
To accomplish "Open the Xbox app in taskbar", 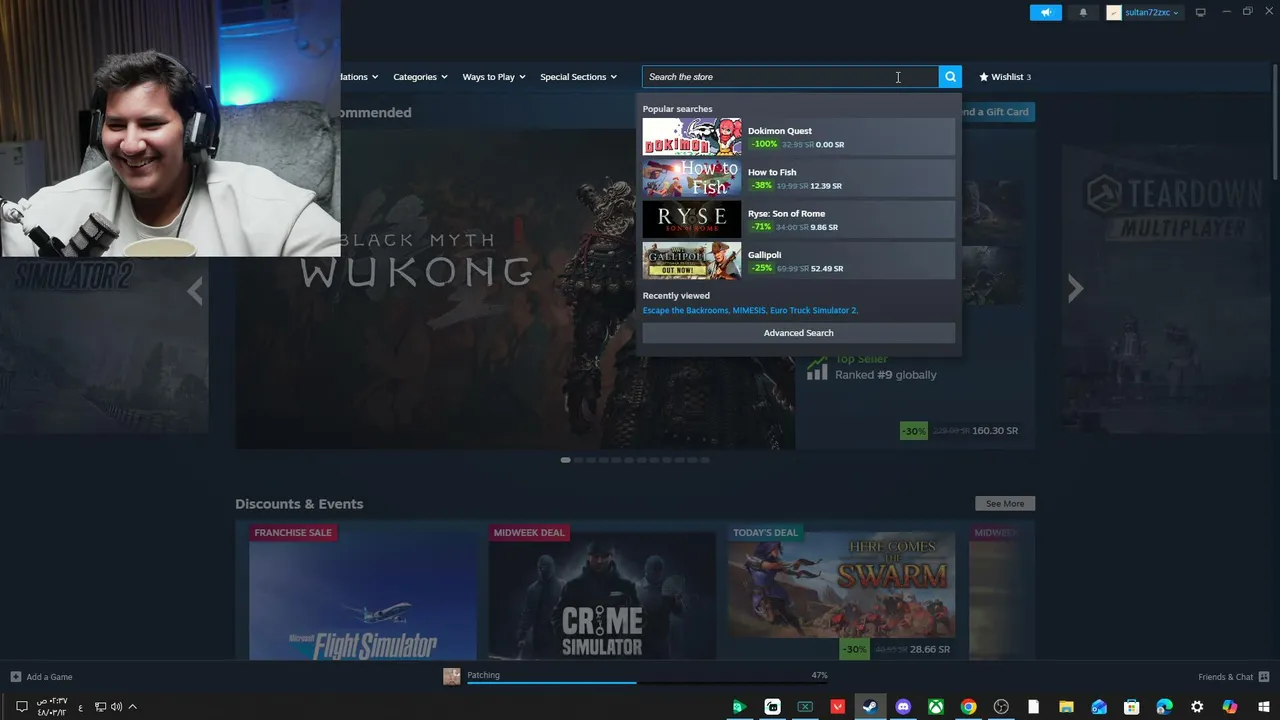I will [935, 707].
